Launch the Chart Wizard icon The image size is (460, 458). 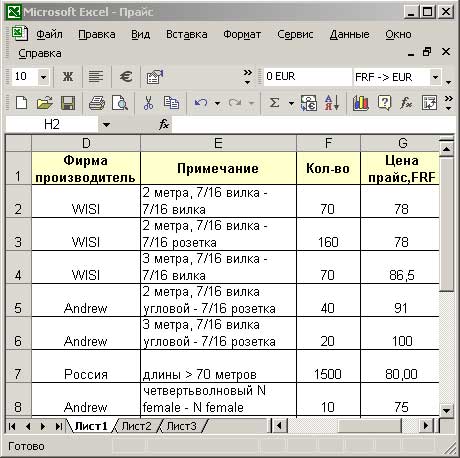[361, 103]
